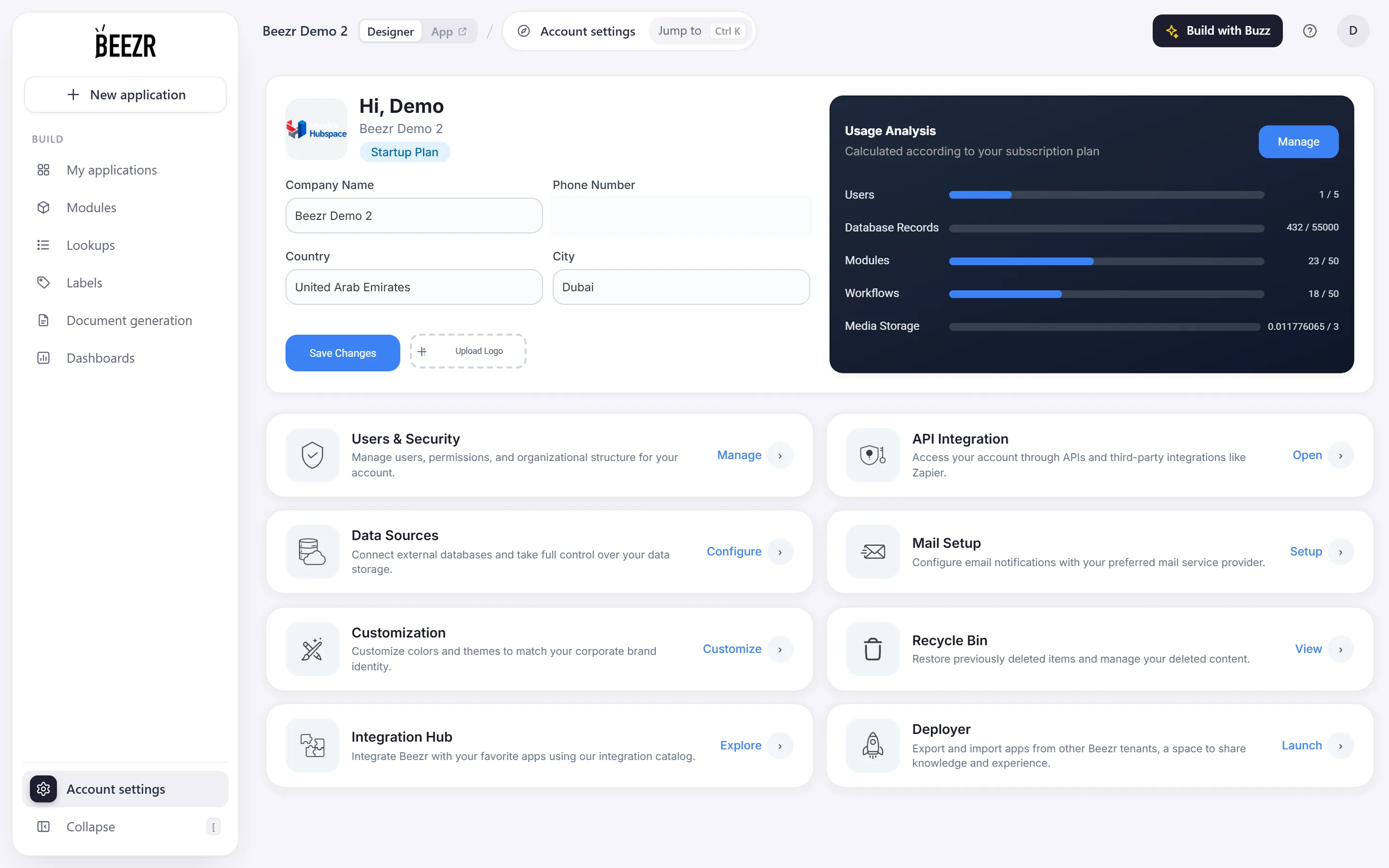
Task: Click the Account settings gear icon in sidebar
Action: tap(43, 789)
